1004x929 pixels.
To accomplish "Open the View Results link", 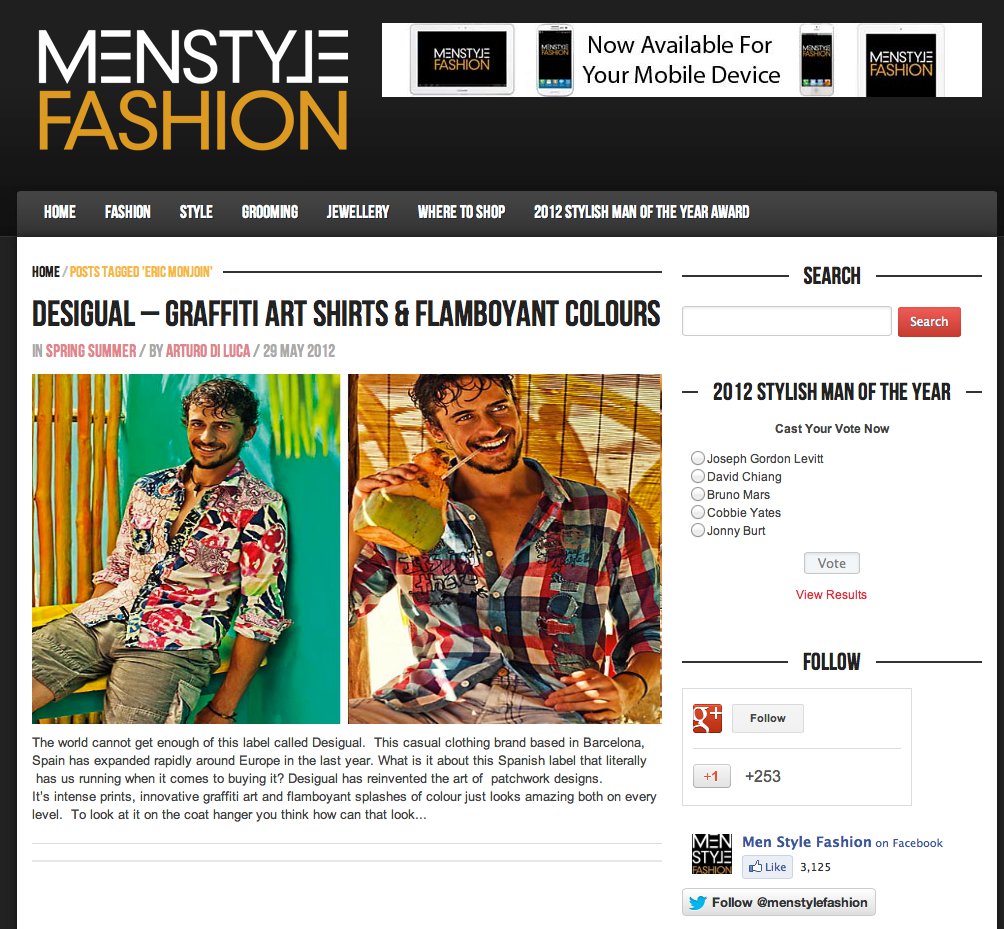I will pos(831,594).
